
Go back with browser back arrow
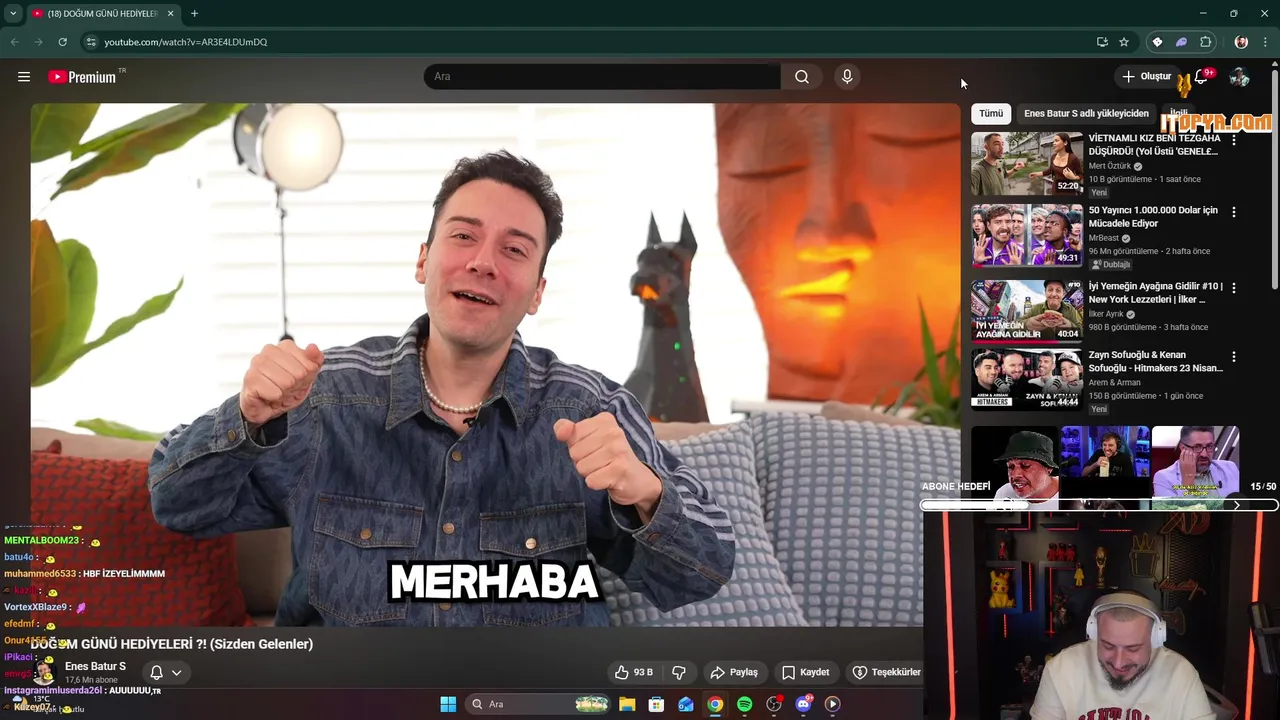tap(14, 42)
